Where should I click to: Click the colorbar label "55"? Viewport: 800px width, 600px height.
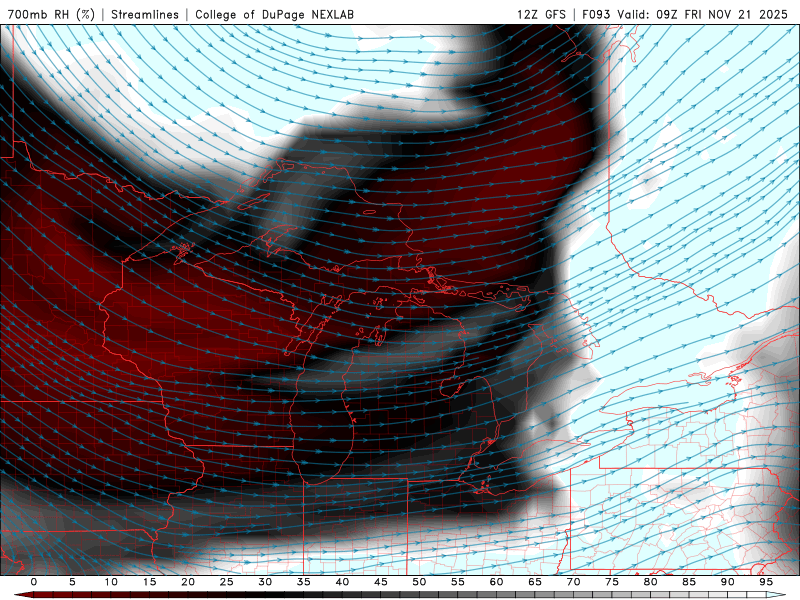coord(458,582)
